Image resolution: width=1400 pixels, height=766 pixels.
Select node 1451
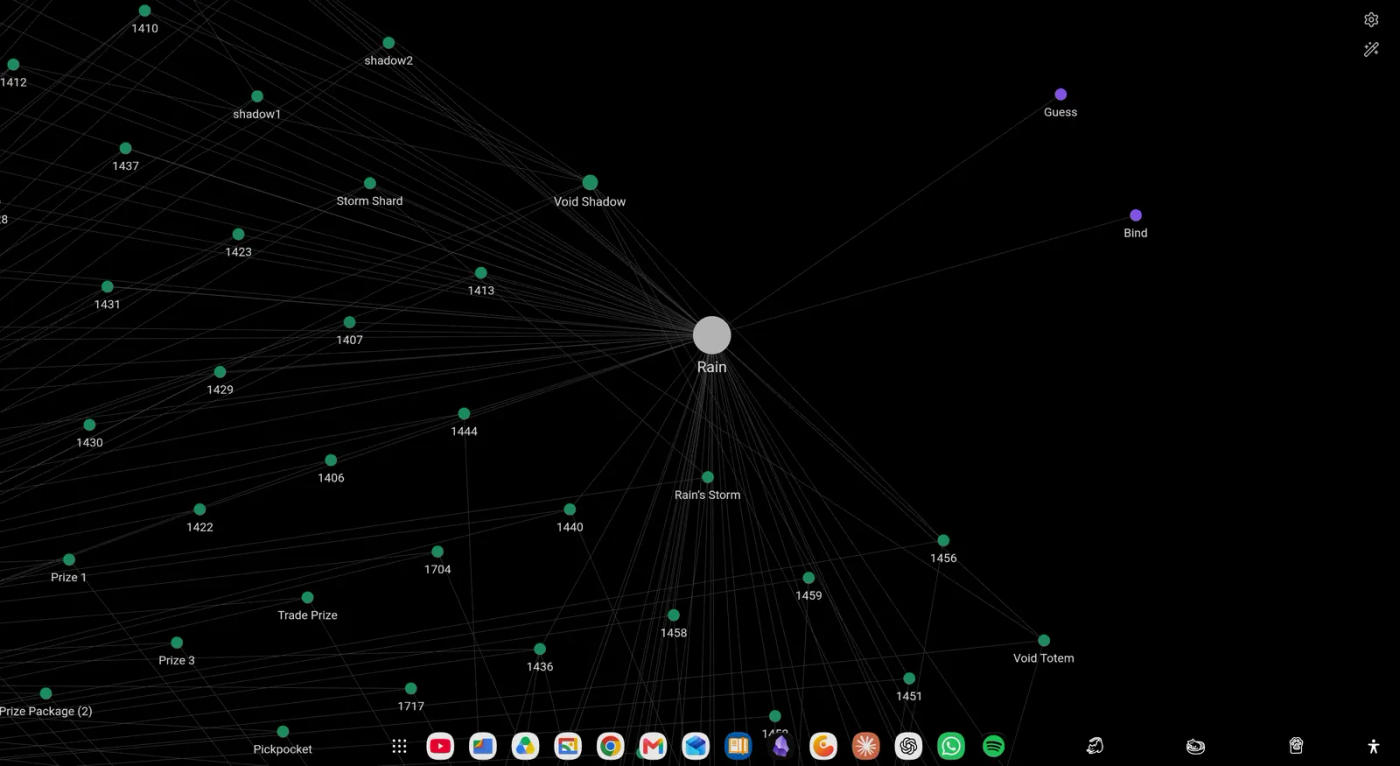pyautogui.click(x=909, y=679)
